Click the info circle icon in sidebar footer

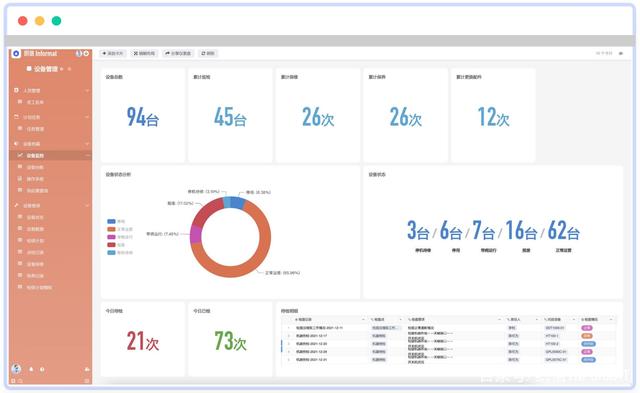(42, 369)
